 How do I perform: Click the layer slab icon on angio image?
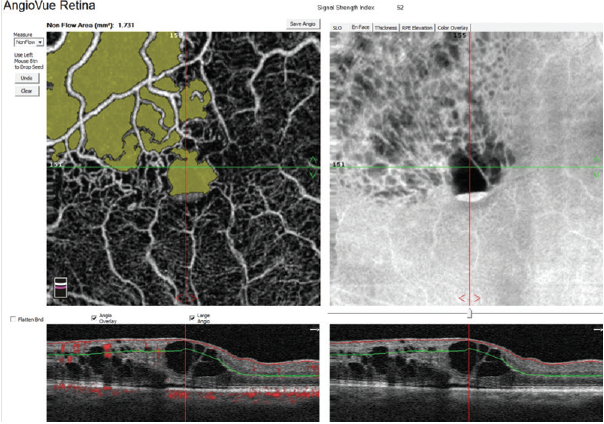pos(60,286)
